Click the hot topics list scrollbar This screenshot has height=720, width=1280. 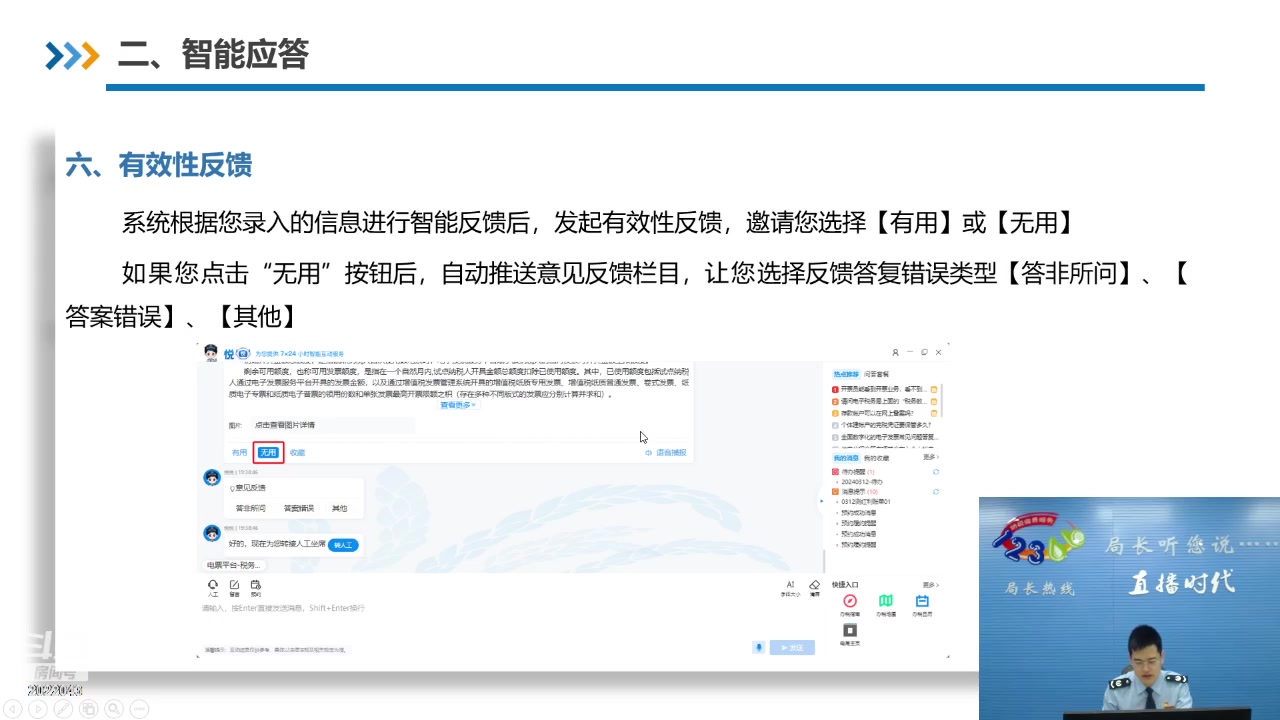[x=942, y=400]
